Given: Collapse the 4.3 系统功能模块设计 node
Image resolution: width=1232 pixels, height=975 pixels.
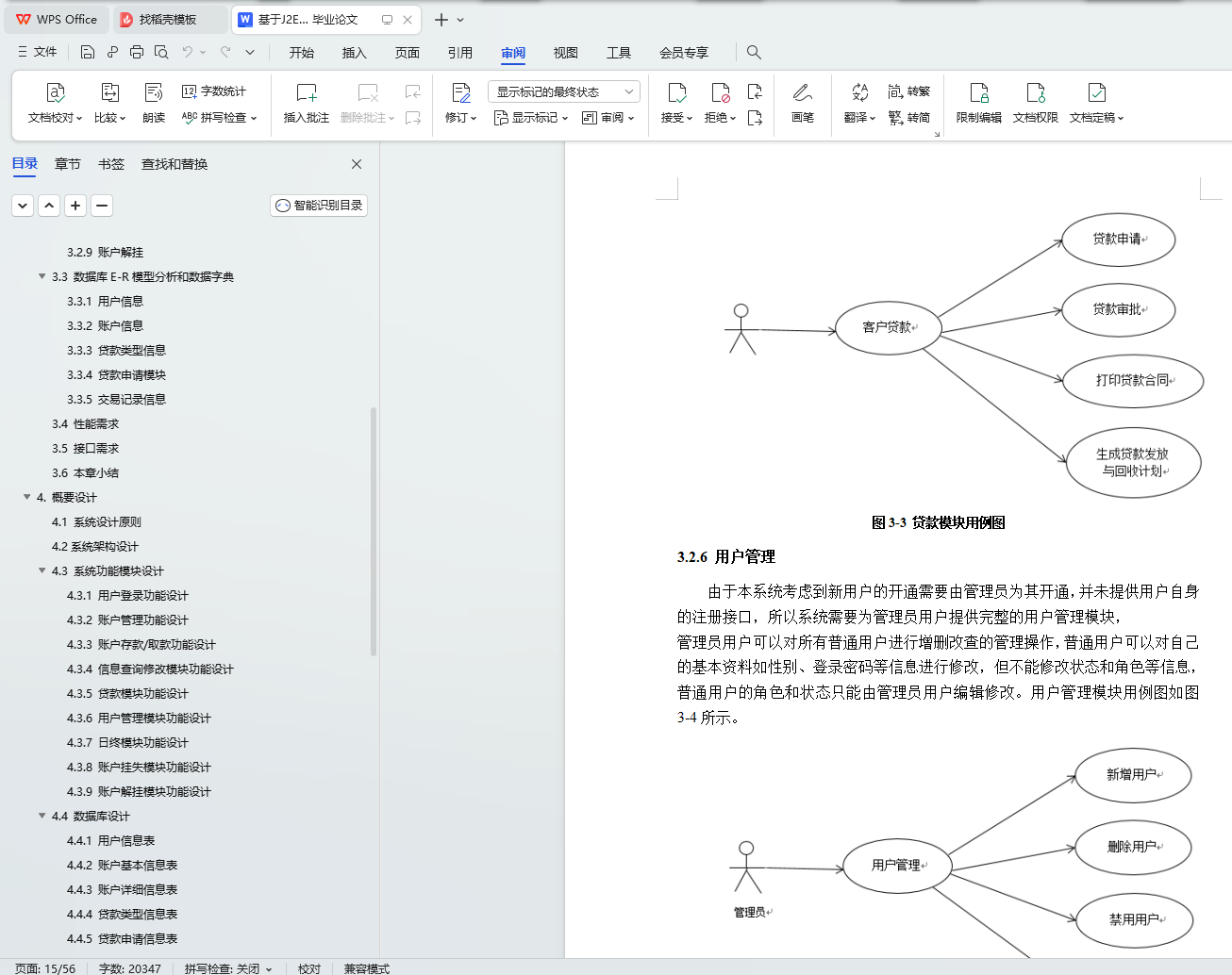Looking at the screenshot, I should tap(42, 570).
